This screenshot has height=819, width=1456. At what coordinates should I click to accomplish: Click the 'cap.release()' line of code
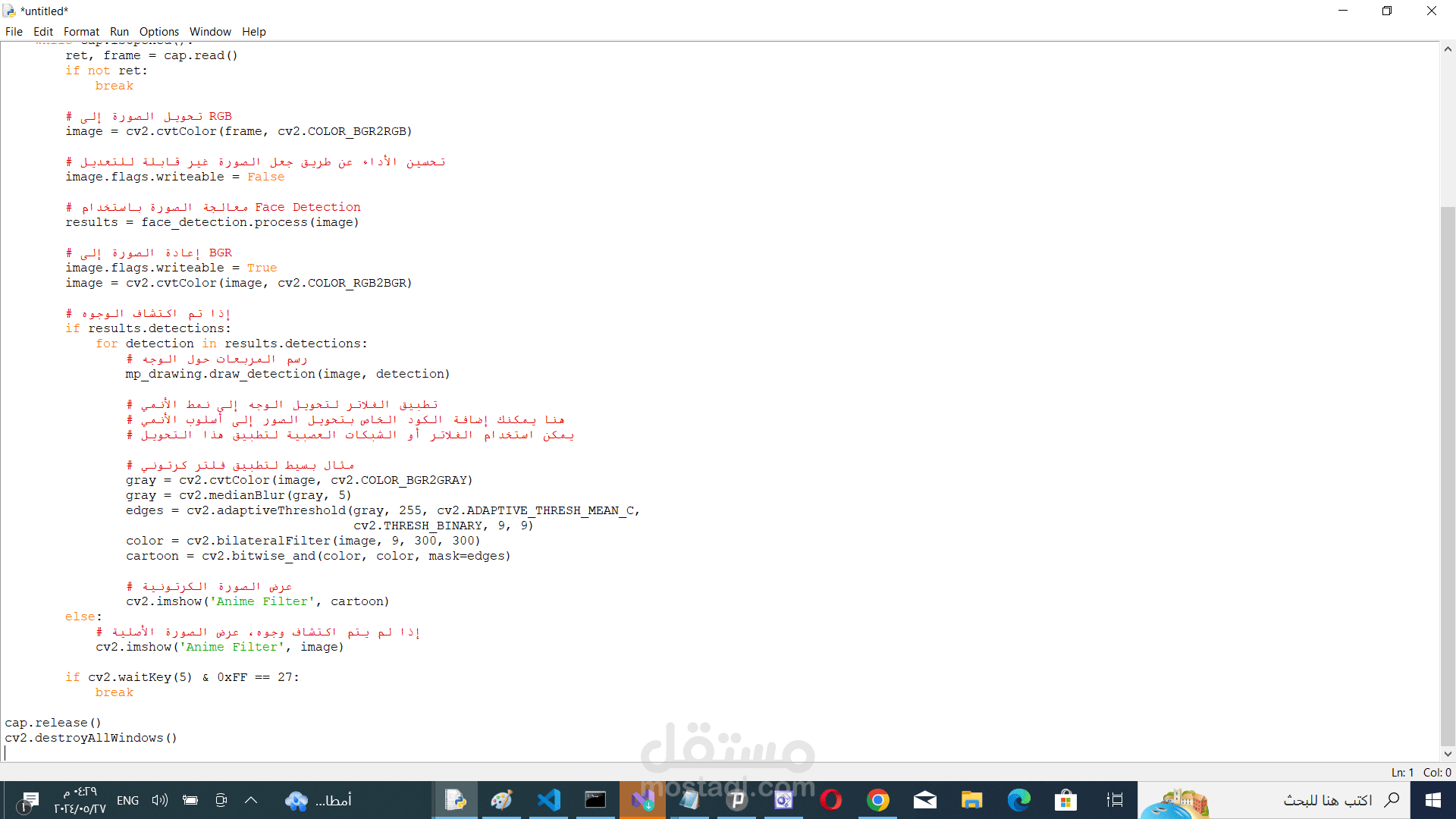(53, 723)
